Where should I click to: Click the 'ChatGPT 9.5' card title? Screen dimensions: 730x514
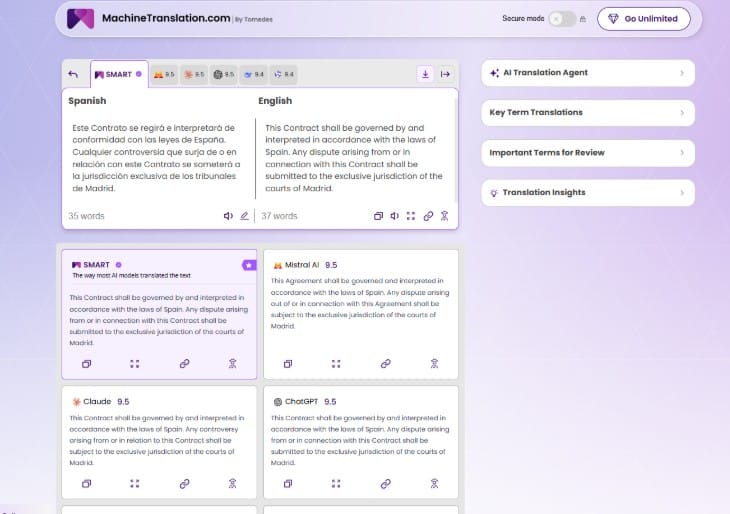point(304,401)
